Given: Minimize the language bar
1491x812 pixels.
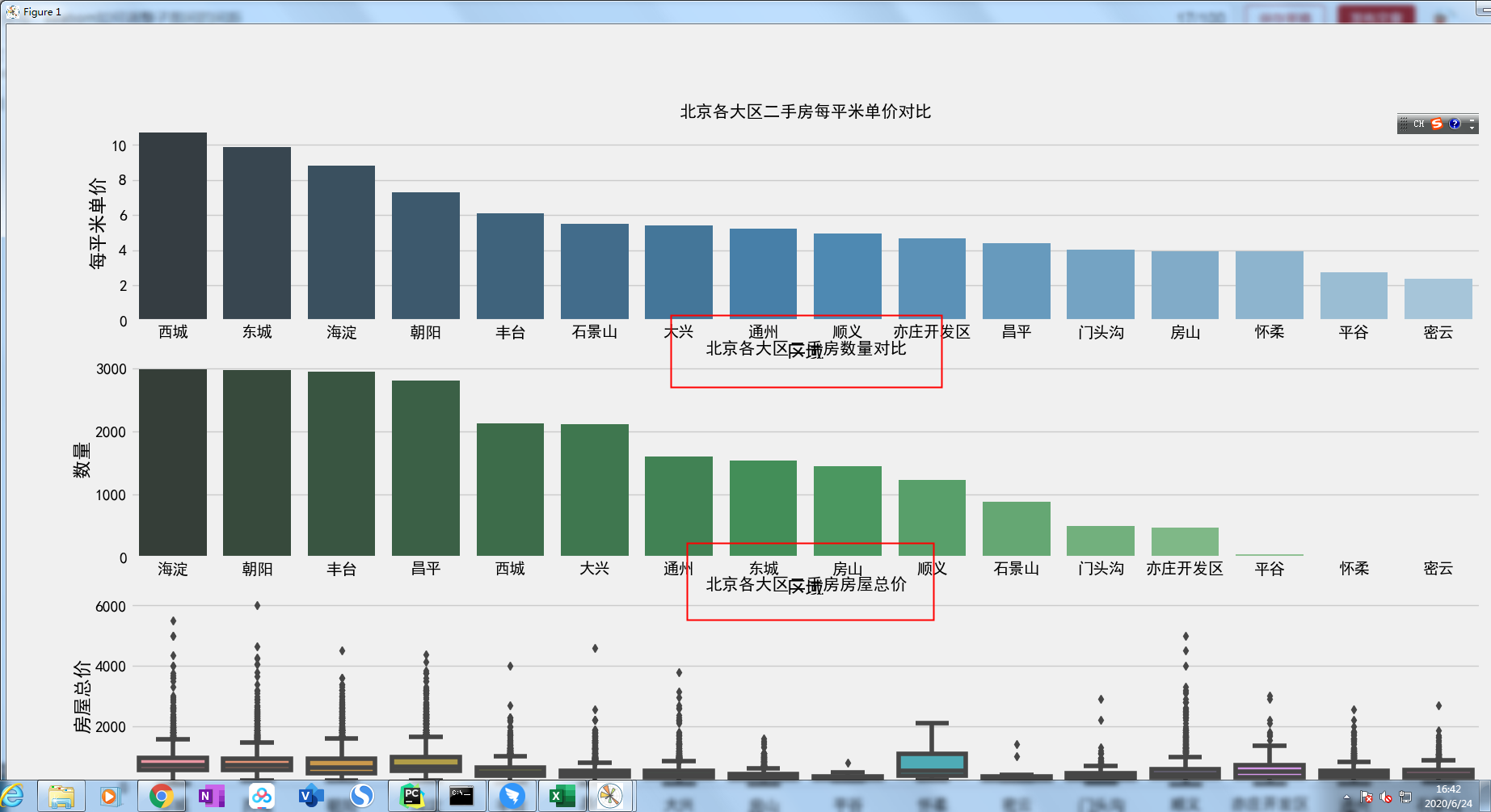Looking at the screenshot, I should coord(1472,120).
